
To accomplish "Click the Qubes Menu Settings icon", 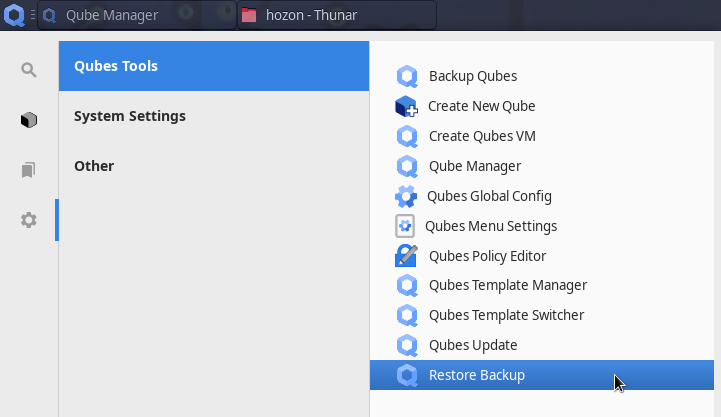I will point(405,226).
